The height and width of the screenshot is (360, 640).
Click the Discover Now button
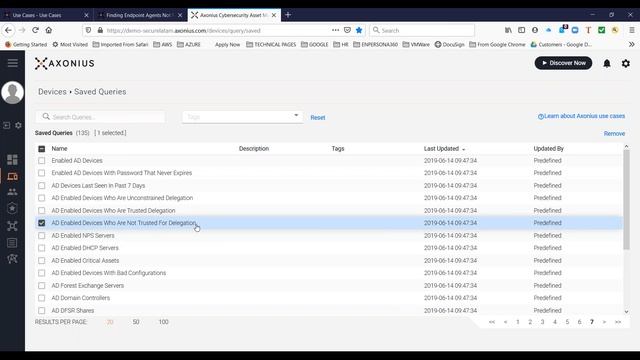coord(563,63)
